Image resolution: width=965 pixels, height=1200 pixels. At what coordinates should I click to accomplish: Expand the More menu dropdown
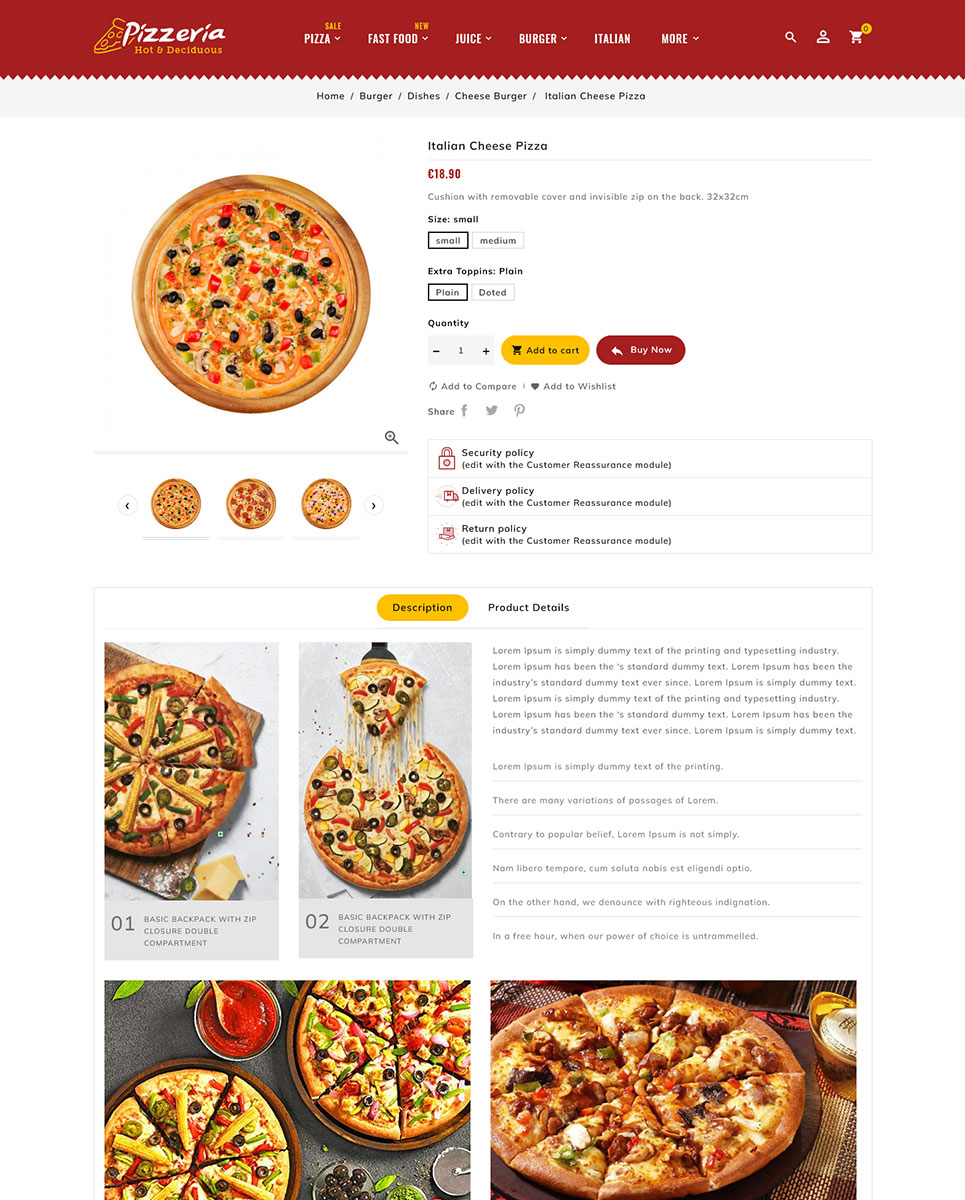(680, 38)
